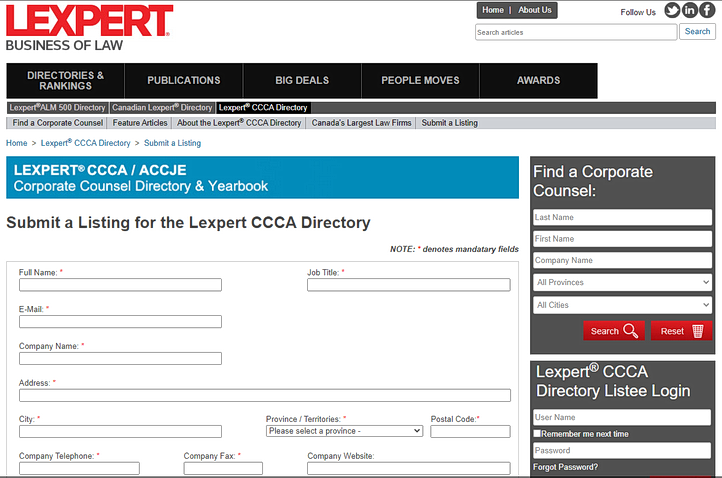This screenshot has width=722, height=478.
Task: Focus the Company Name form field
Action: pos(120,358)
